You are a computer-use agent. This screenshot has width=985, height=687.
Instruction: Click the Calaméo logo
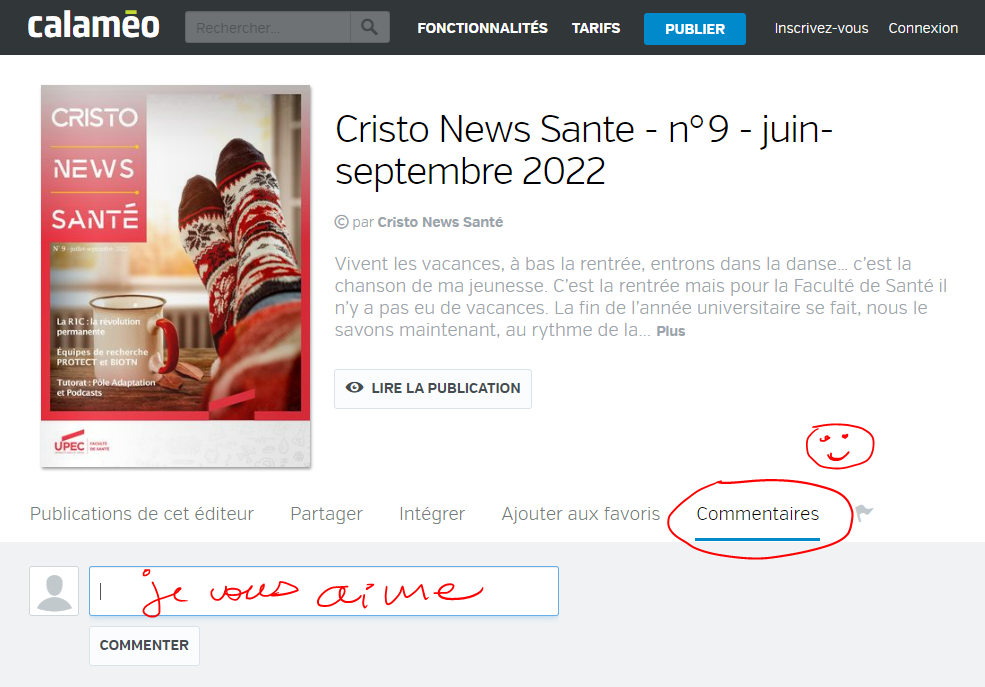pyautogui.click(x=94, y=25)
